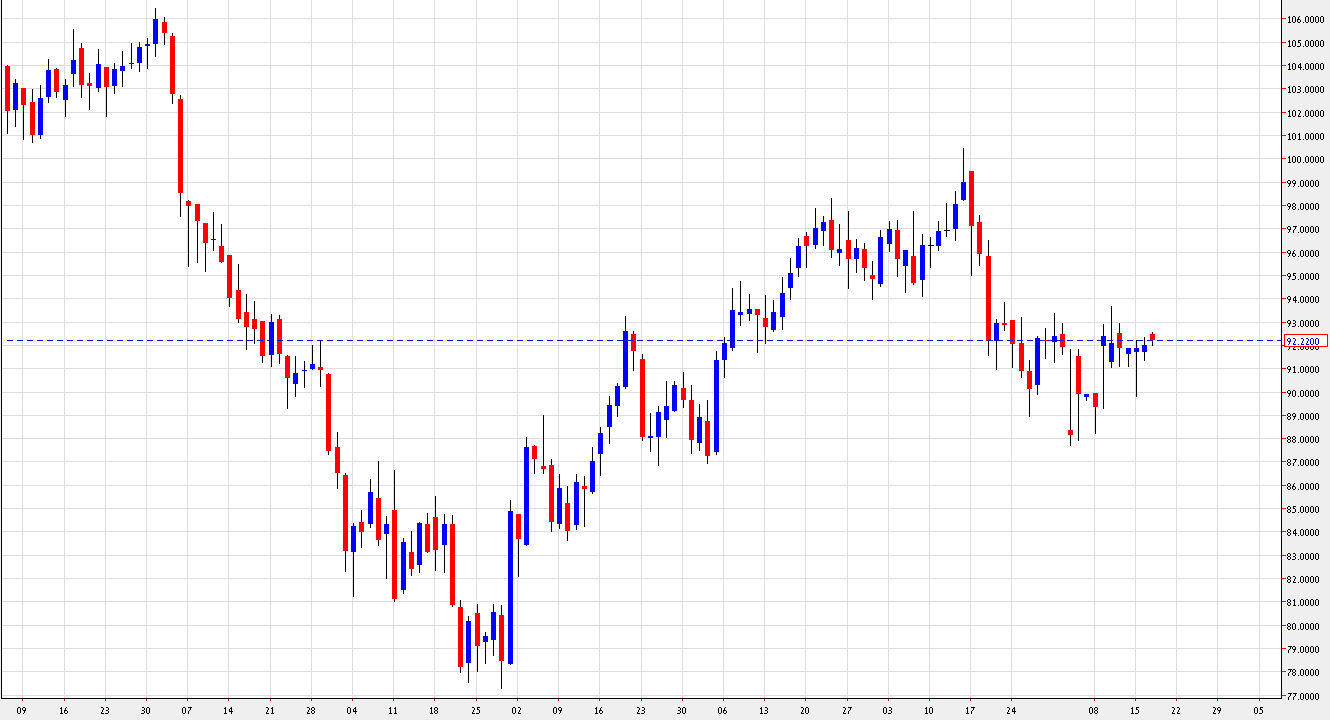Pick the 78.0000 price axis label
The width and height of the screenshot is (1330, 720).
click(1304, 673)
